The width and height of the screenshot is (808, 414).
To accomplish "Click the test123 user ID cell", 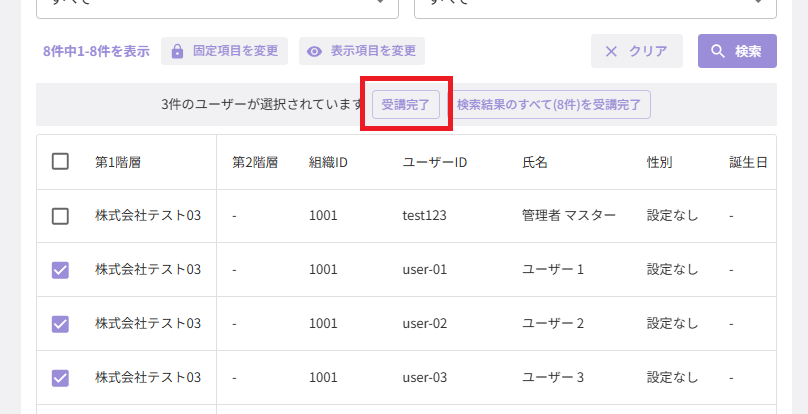I will pyautogui.click(x=425, y=216).
